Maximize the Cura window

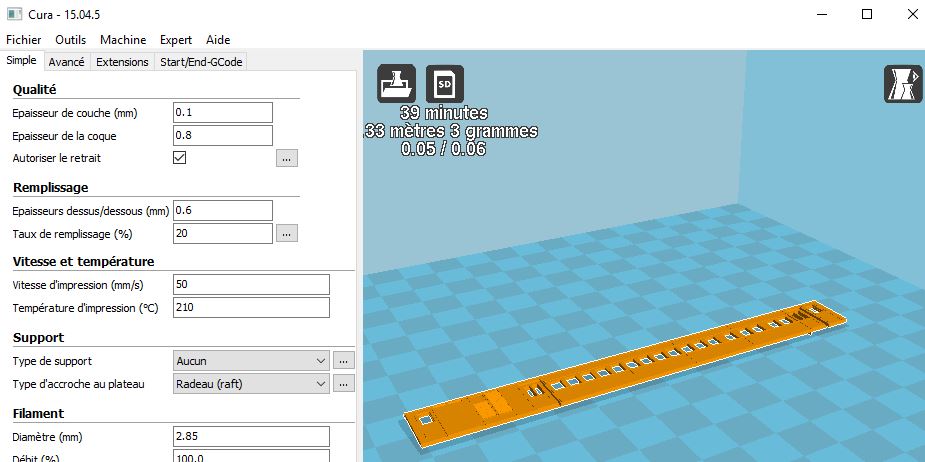point(867,14)
